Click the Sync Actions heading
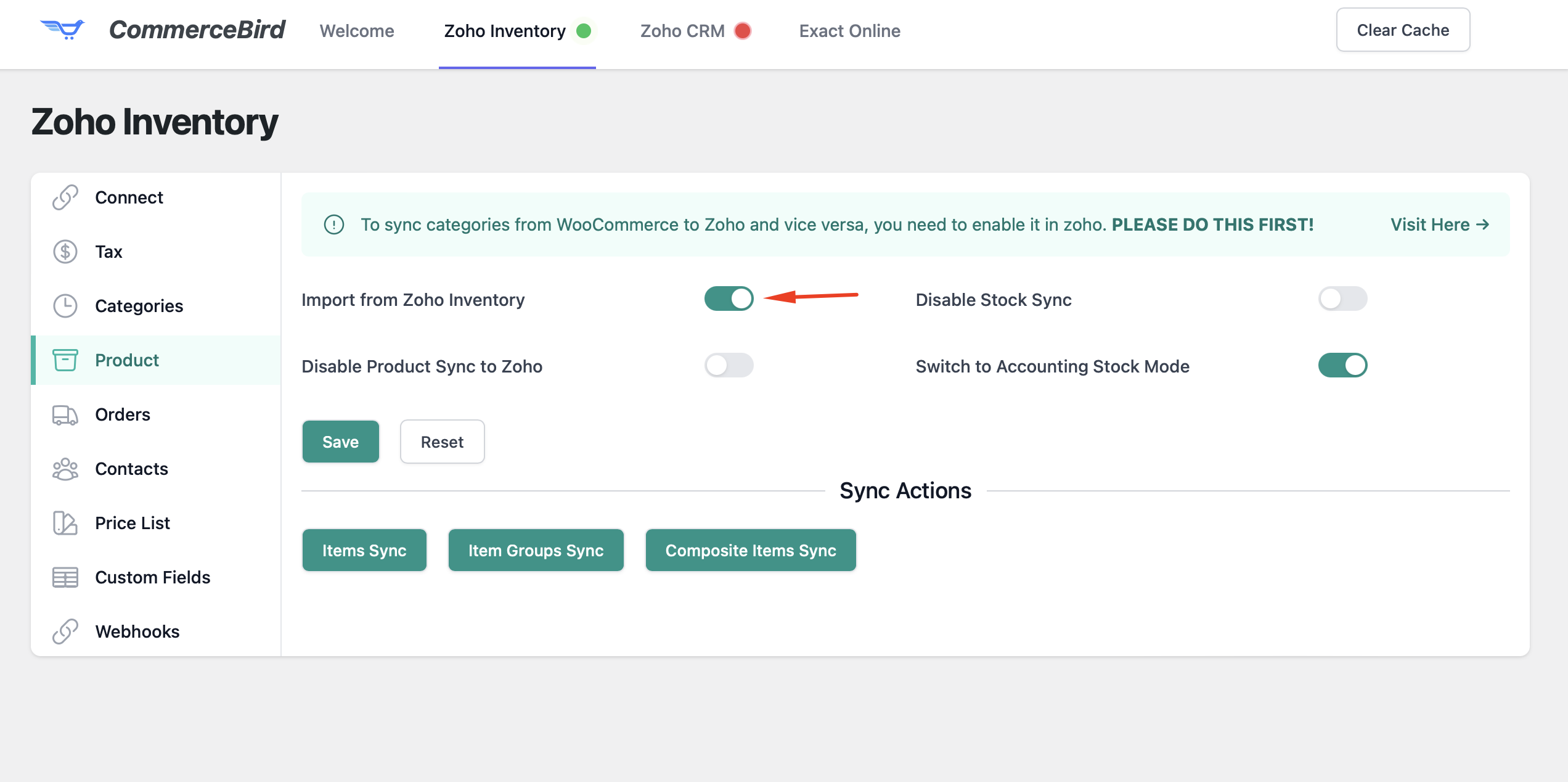 905,491
